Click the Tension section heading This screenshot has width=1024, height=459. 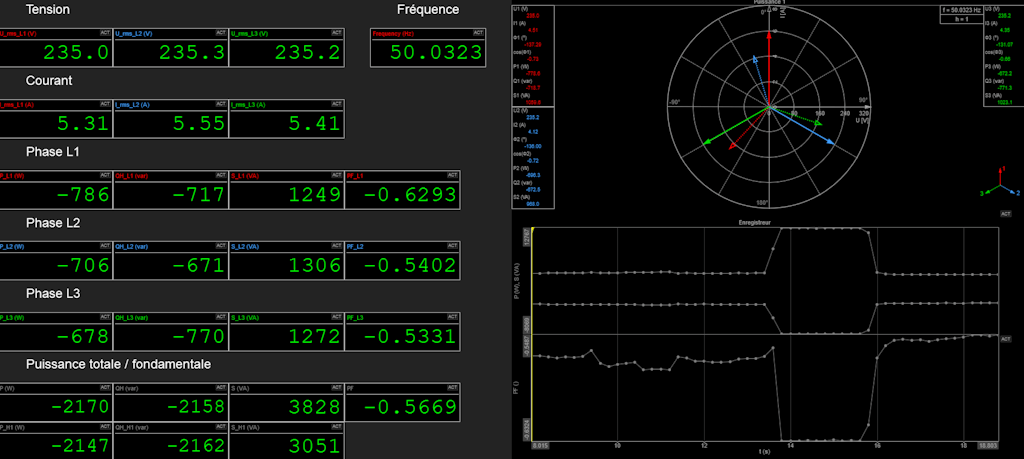click(x=48, y=10)
